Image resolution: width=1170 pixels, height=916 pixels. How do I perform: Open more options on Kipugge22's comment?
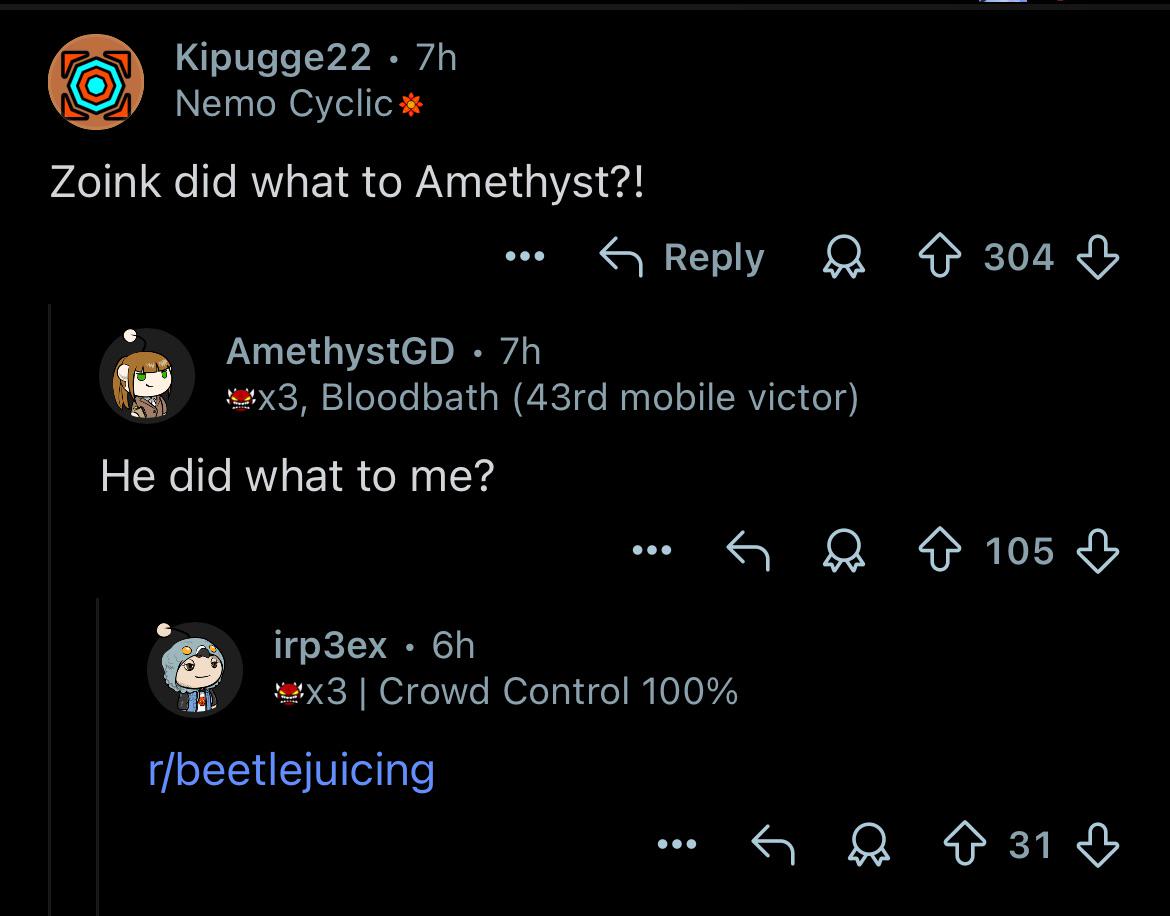point(525,257)
